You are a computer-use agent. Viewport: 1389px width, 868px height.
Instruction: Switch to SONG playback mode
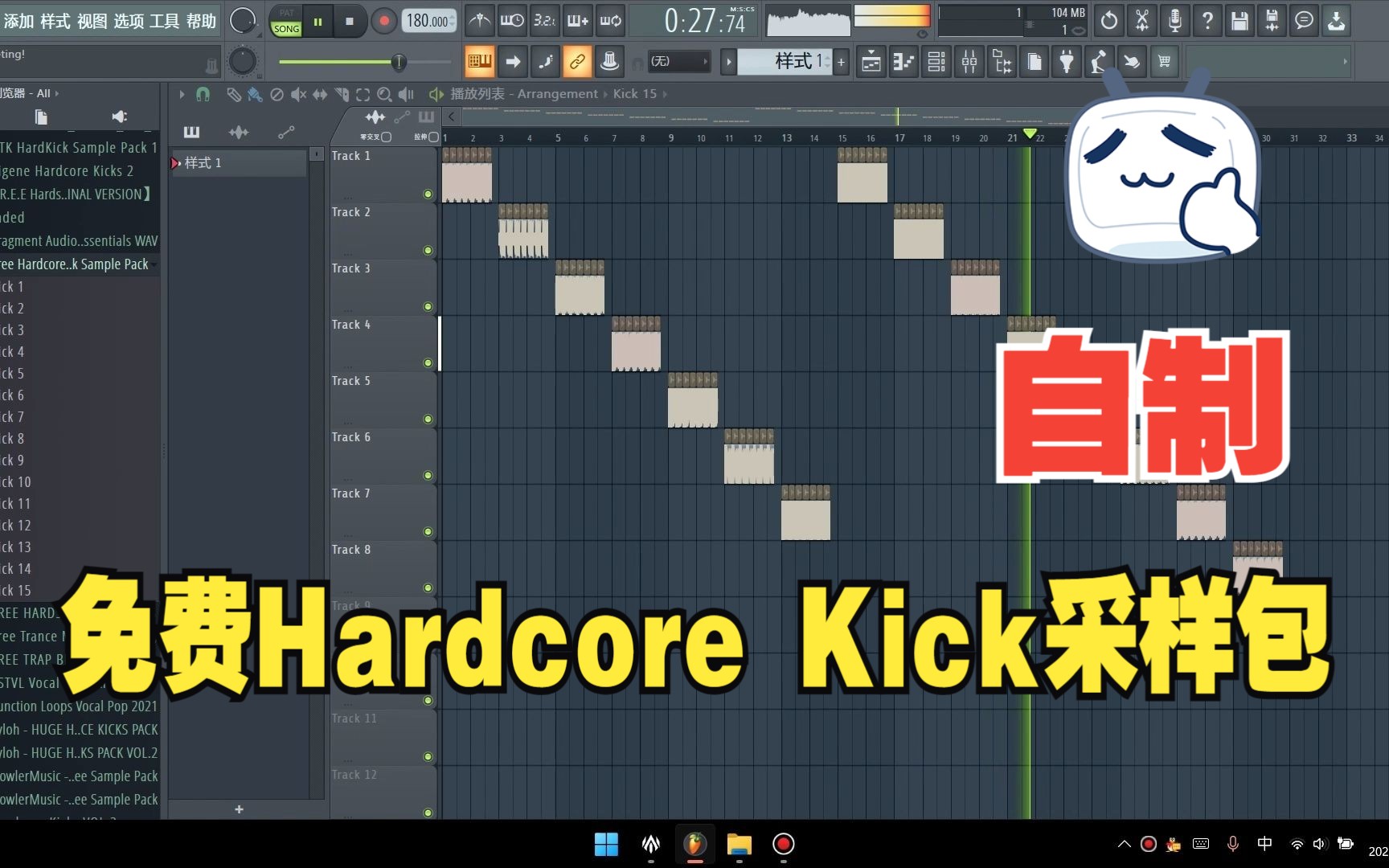point(286,29)
